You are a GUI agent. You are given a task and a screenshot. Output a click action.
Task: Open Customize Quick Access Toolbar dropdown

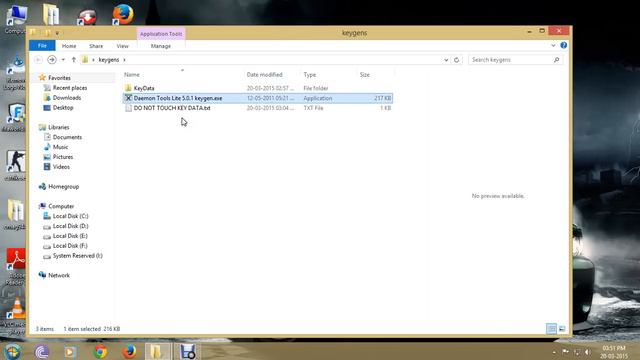click(58, 33)
